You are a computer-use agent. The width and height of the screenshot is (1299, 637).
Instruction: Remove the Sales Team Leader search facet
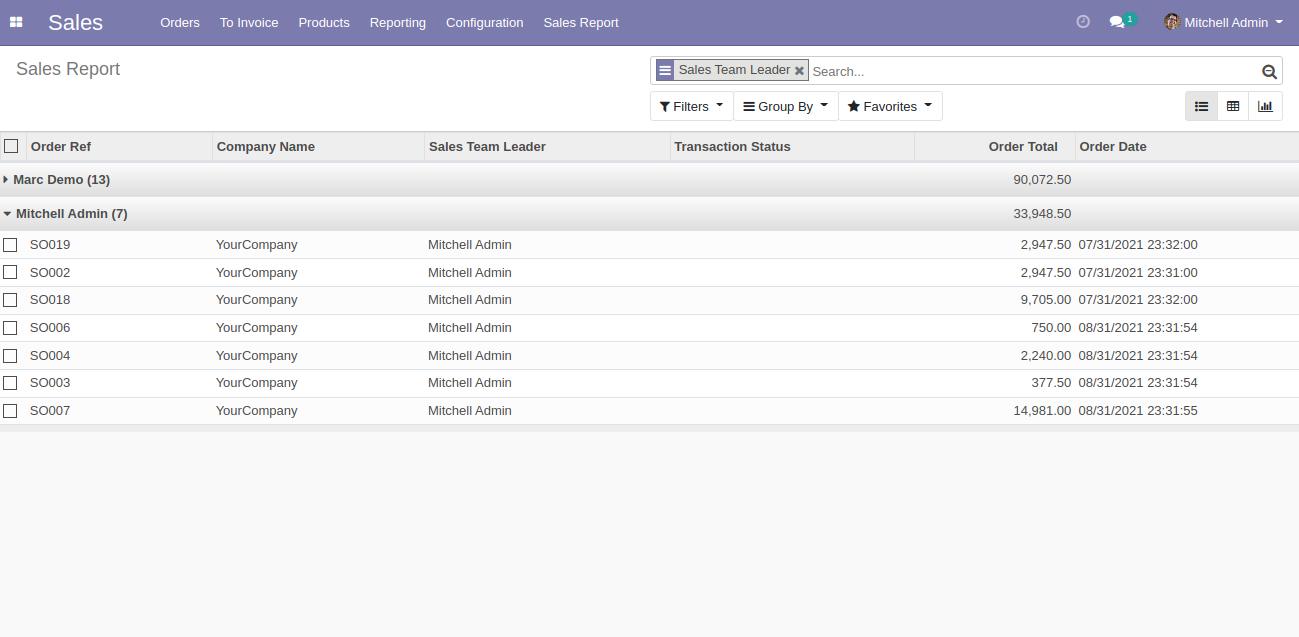pyautogui.click(x=799, y=71)
